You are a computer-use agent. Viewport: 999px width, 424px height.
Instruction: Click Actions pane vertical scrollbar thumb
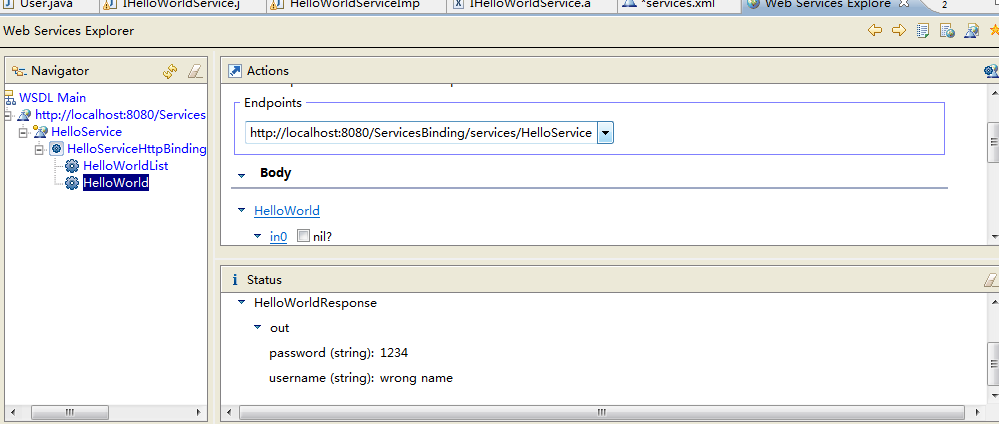point(993,143)
